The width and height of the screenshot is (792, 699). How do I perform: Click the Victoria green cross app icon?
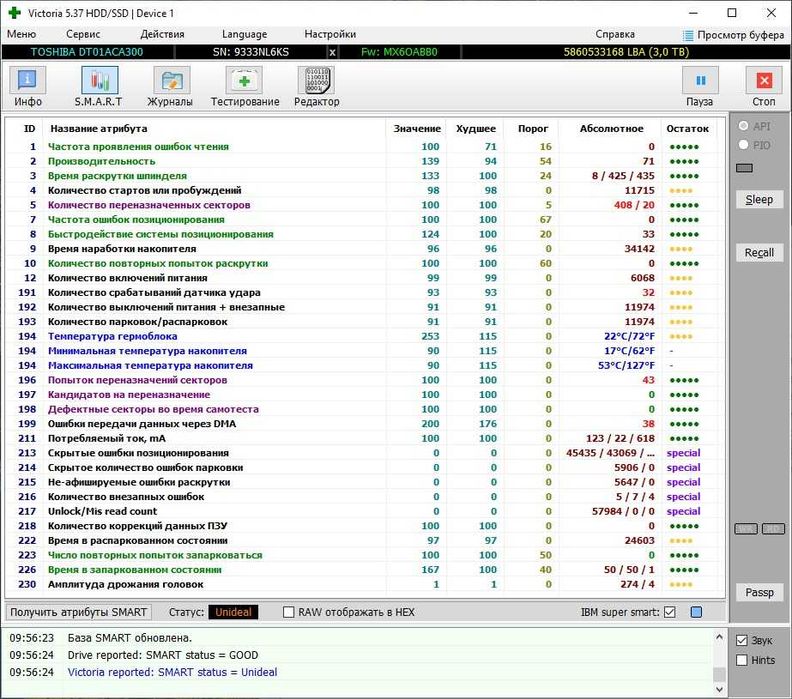[14, 13]
